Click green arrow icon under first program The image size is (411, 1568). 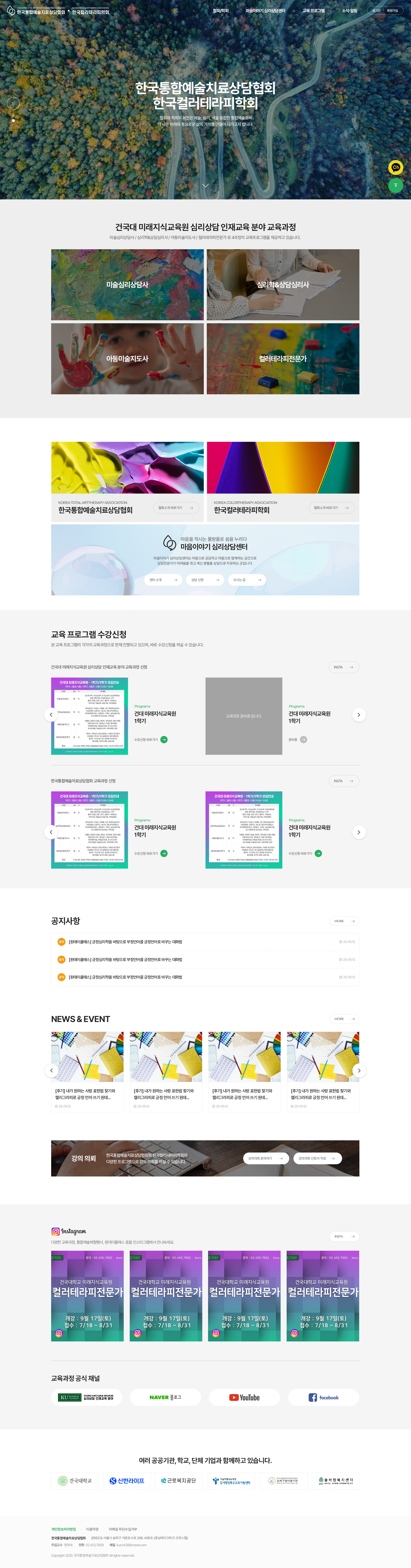(x=164, y=740)
